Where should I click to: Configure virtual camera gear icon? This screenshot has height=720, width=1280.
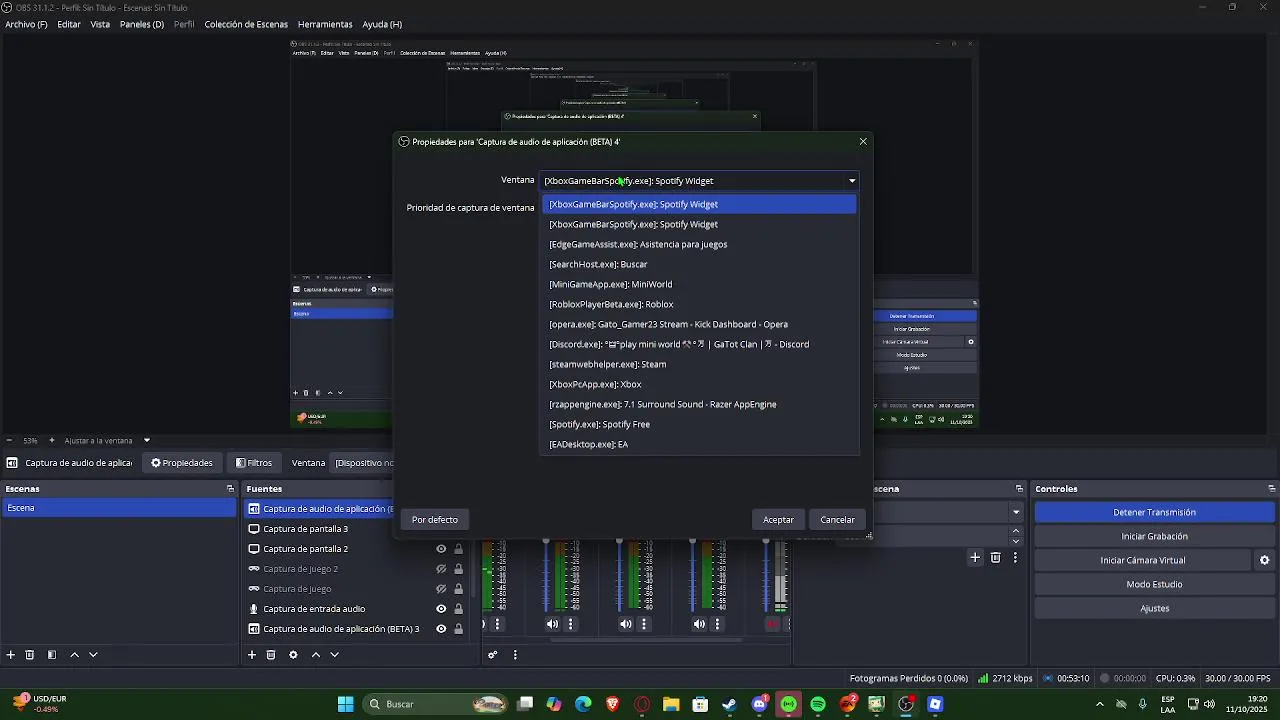pos(1264,560)
